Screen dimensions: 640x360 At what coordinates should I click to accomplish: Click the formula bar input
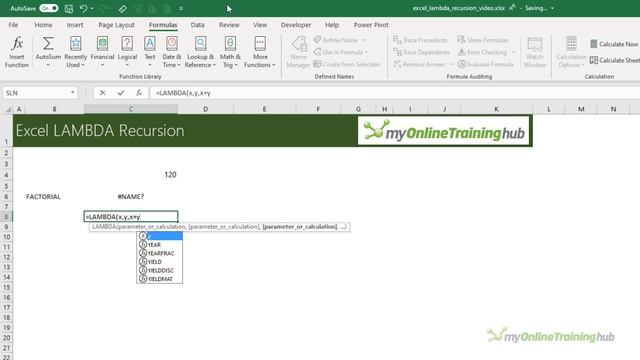(395, 93)
